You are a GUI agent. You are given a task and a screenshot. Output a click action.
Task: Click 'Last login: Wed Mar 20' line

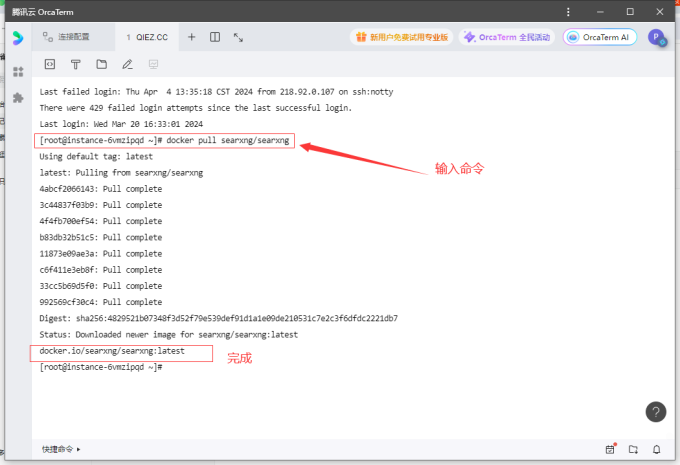pyautogui.click(x=121, y=124)
